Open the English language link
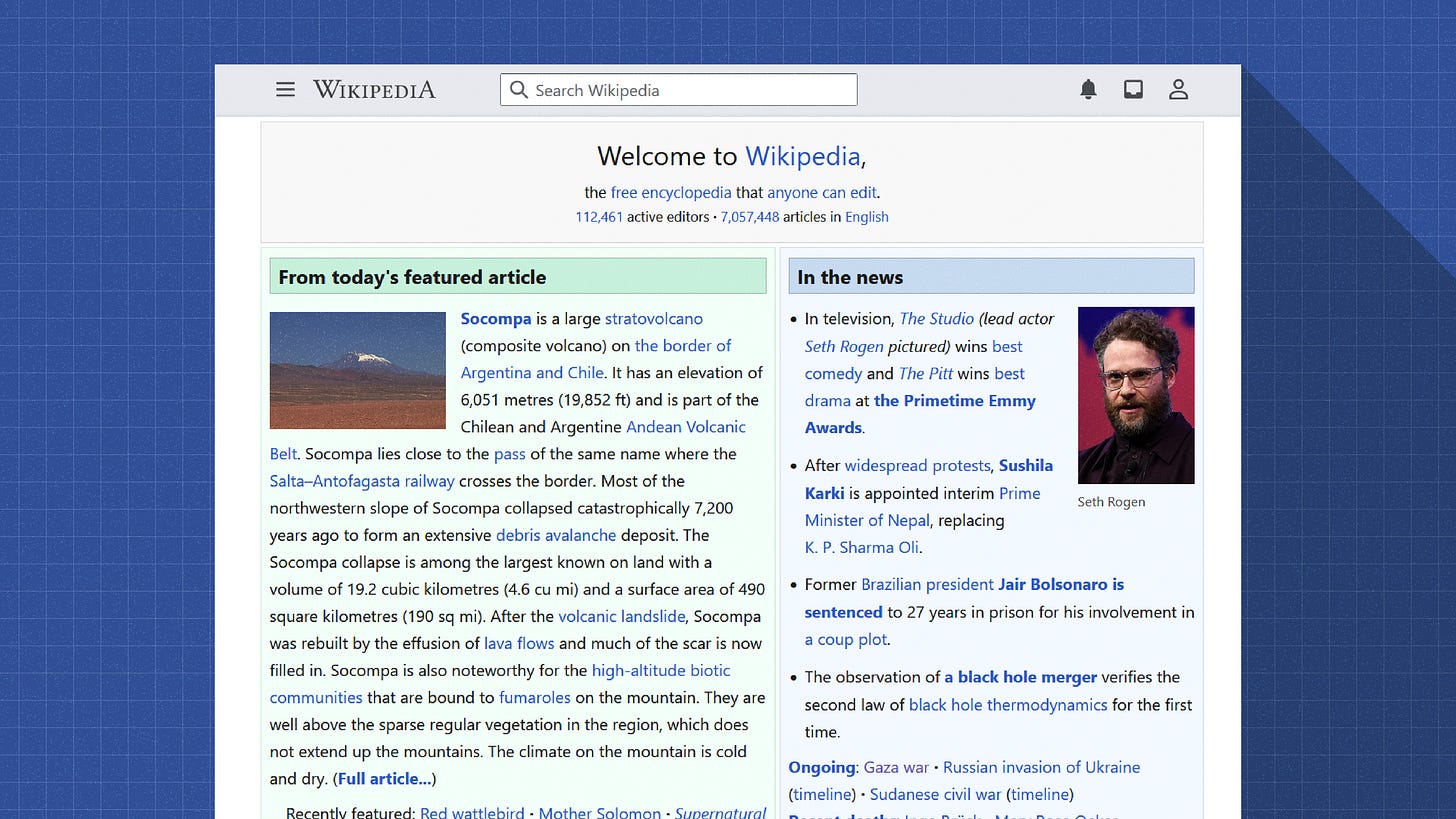 point(866,217)
